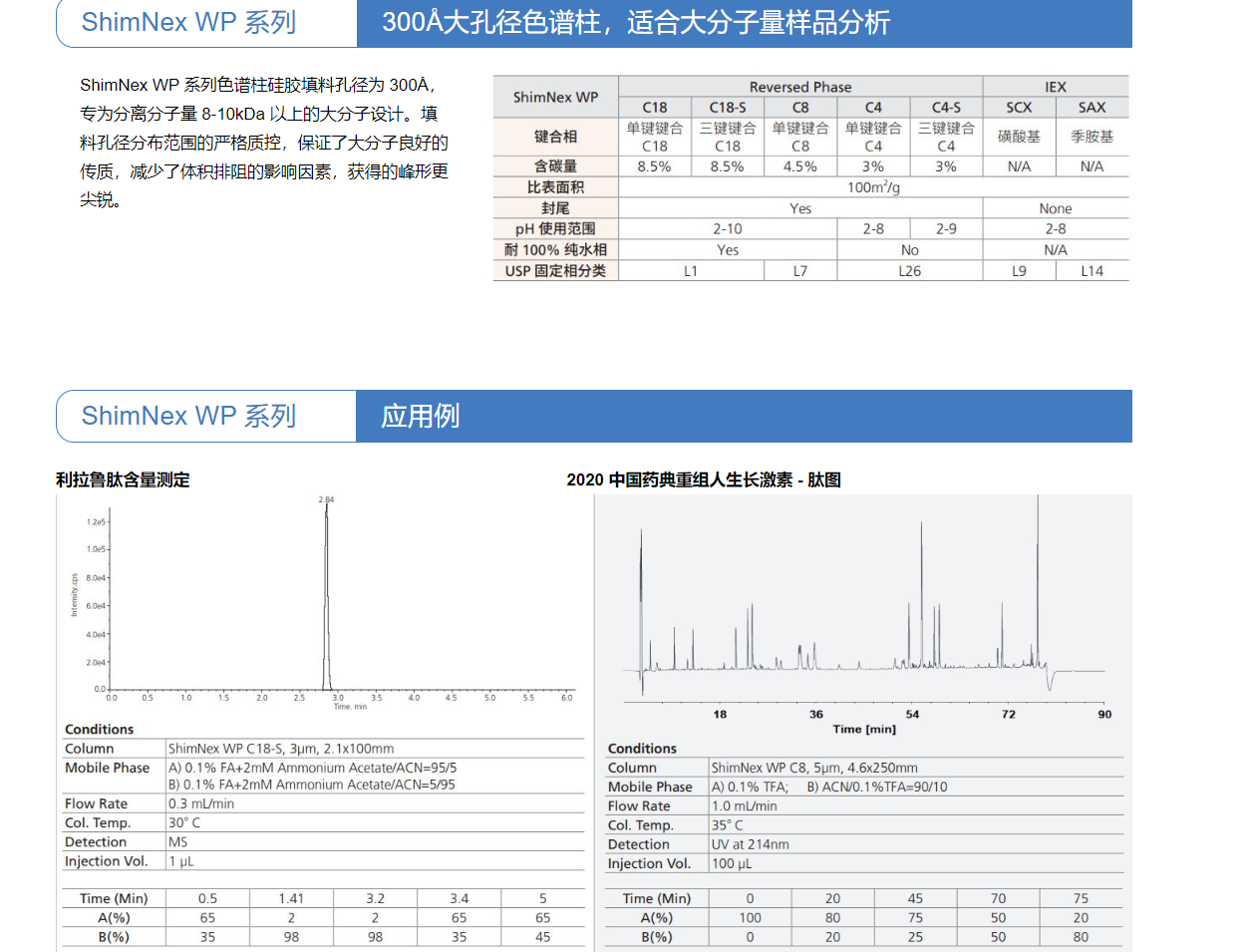Screen dimensions: 1249x952
Task: Click the 应用例 section banner
Action: click(743, 417)
